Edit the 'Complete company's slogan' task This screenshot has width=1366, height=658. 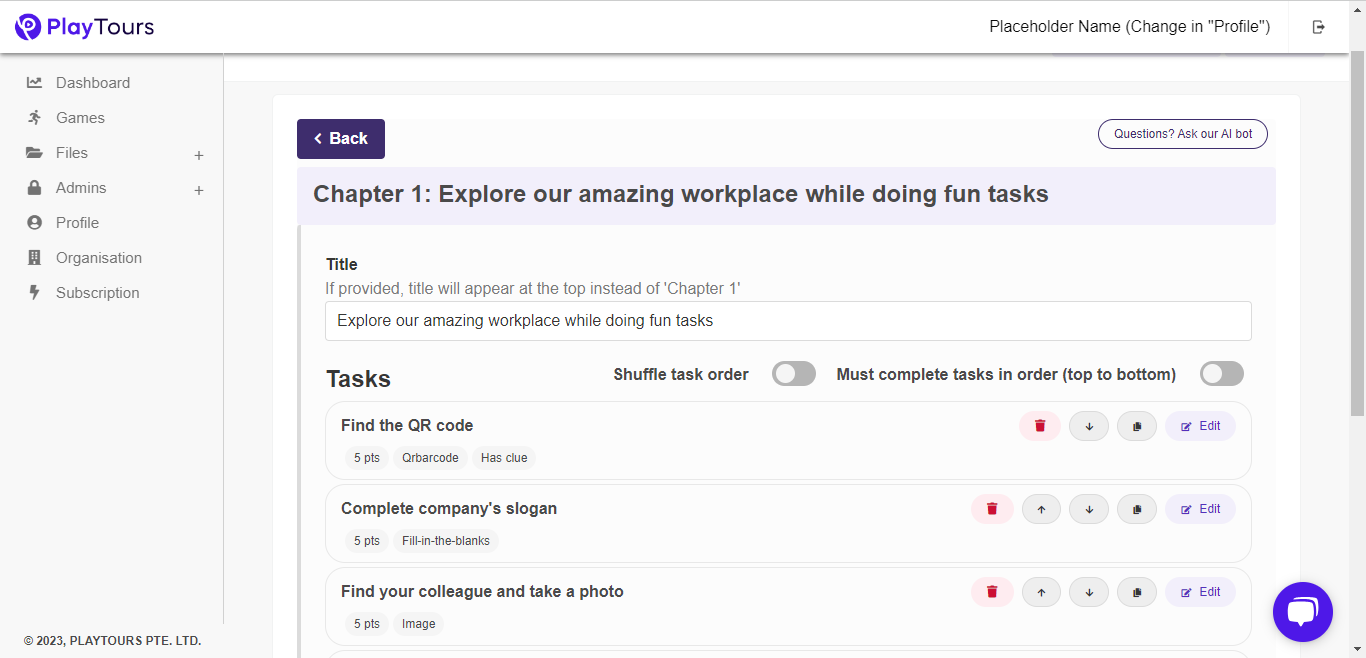1200,509
